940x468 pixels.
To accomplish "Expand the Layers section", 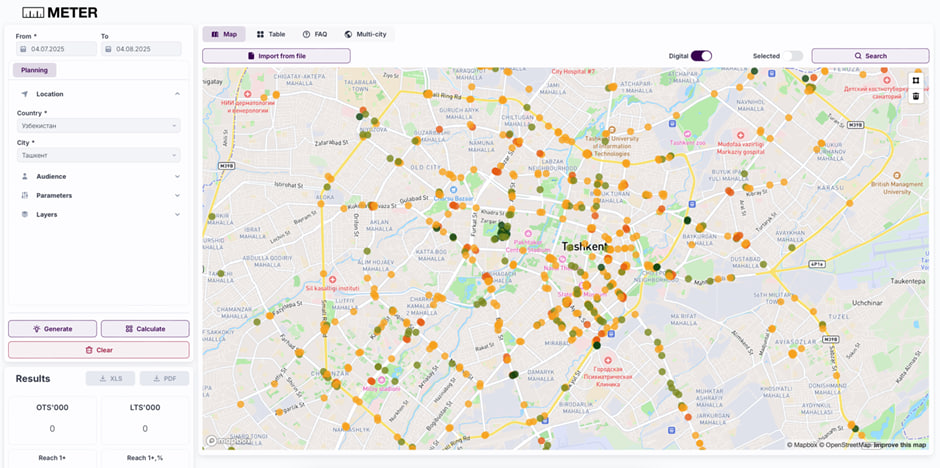I will pyautogui.click(x=98, y=214).
